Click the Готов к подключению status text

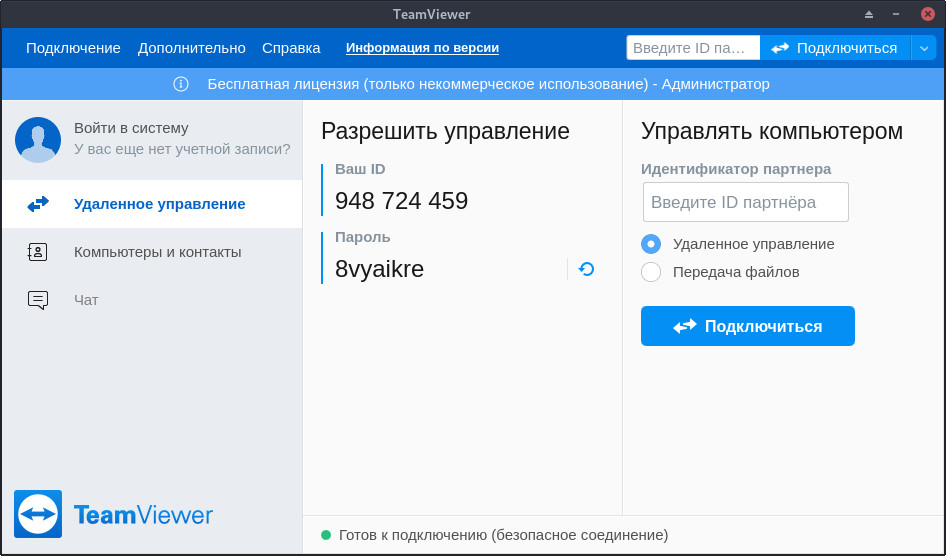click(503, 535)
